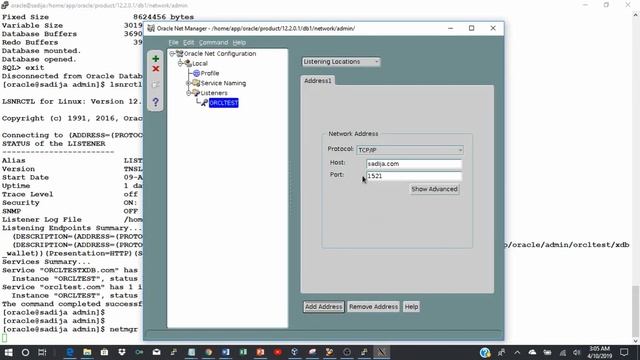Viewport: 640px width, 360px height.
Task: Select Service Naming in the tree
Action: pos(223,83)
